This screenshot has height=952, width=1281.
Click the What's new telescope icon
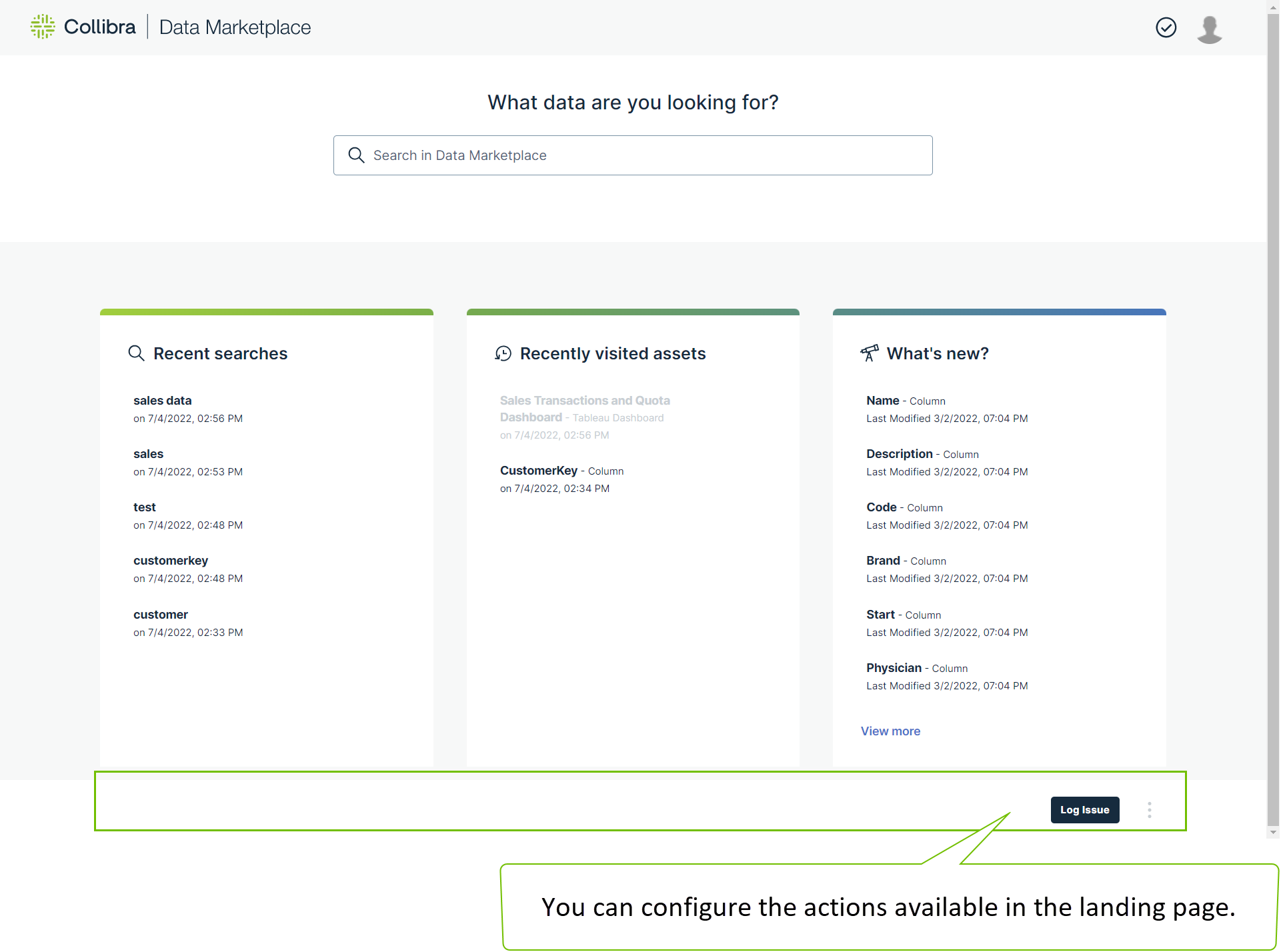pyautogui.click(x=869, y=353)
